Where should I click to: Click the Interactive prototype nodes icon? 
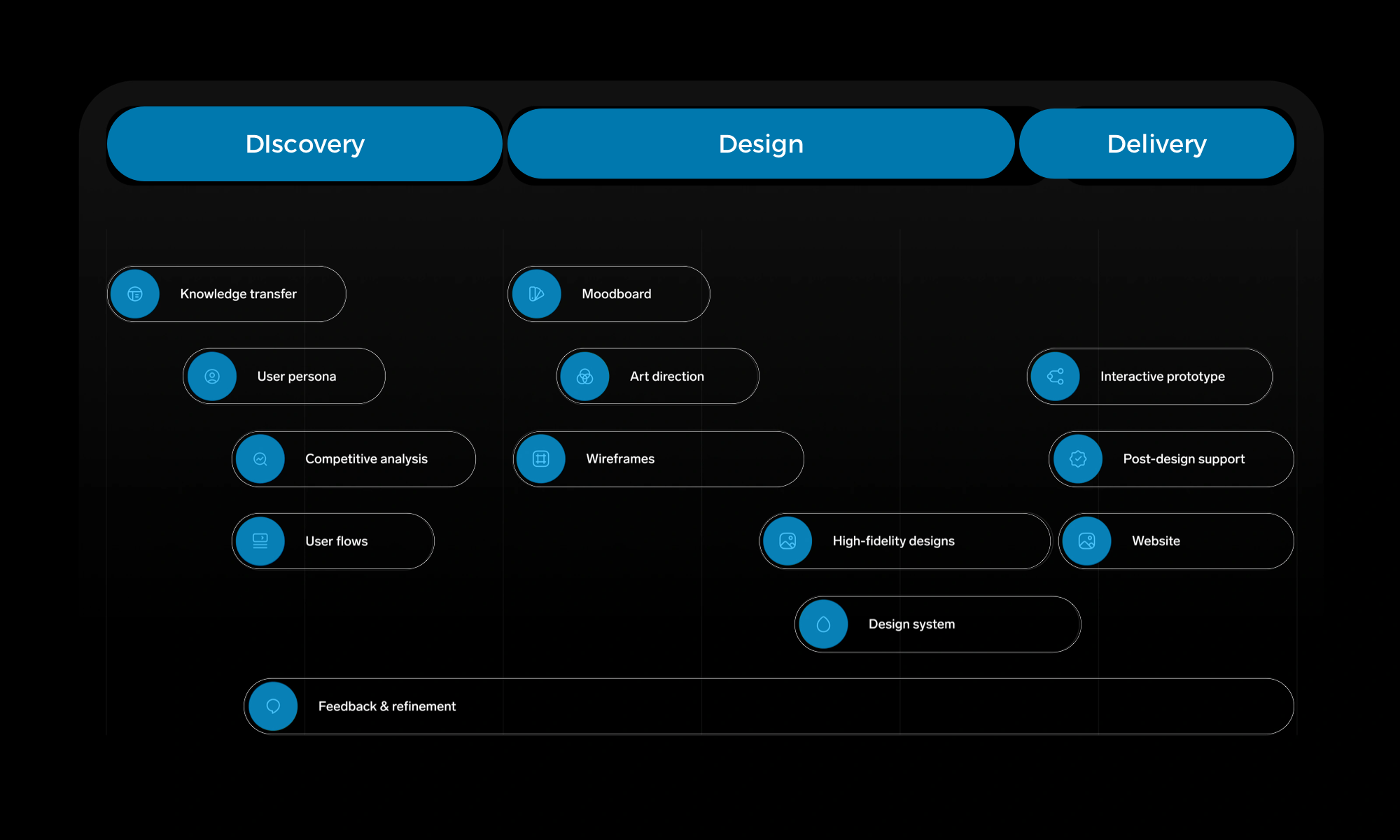click(1056, 377)
